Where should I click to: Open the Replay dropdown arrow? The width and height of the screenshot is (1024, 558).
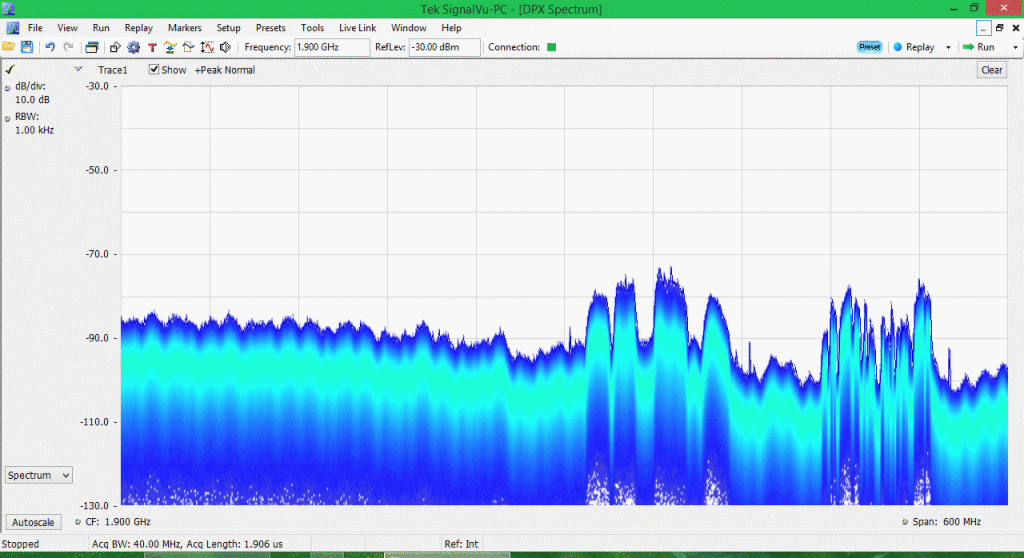tap(948, 47)
